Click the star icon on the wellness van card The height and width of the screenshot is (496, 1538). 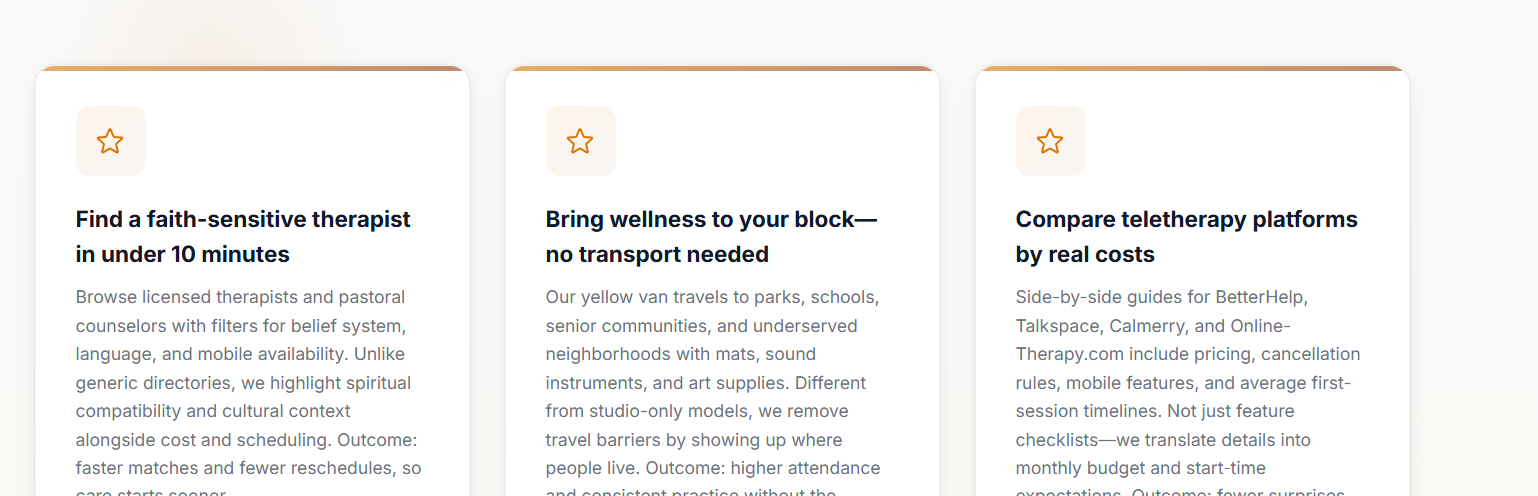click(580, 141)
